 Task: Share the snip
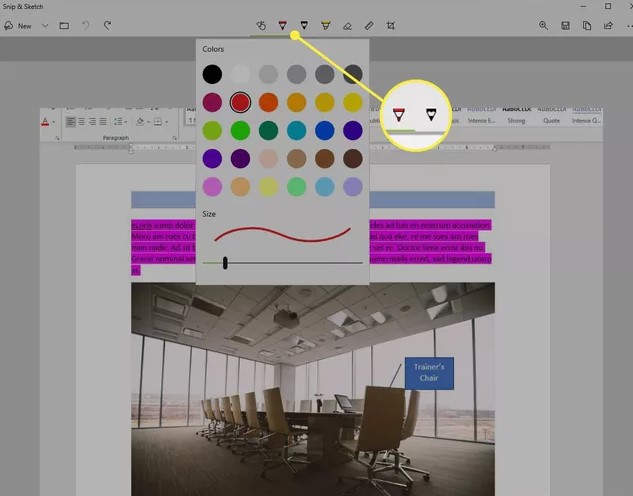[x=608, y=25]
